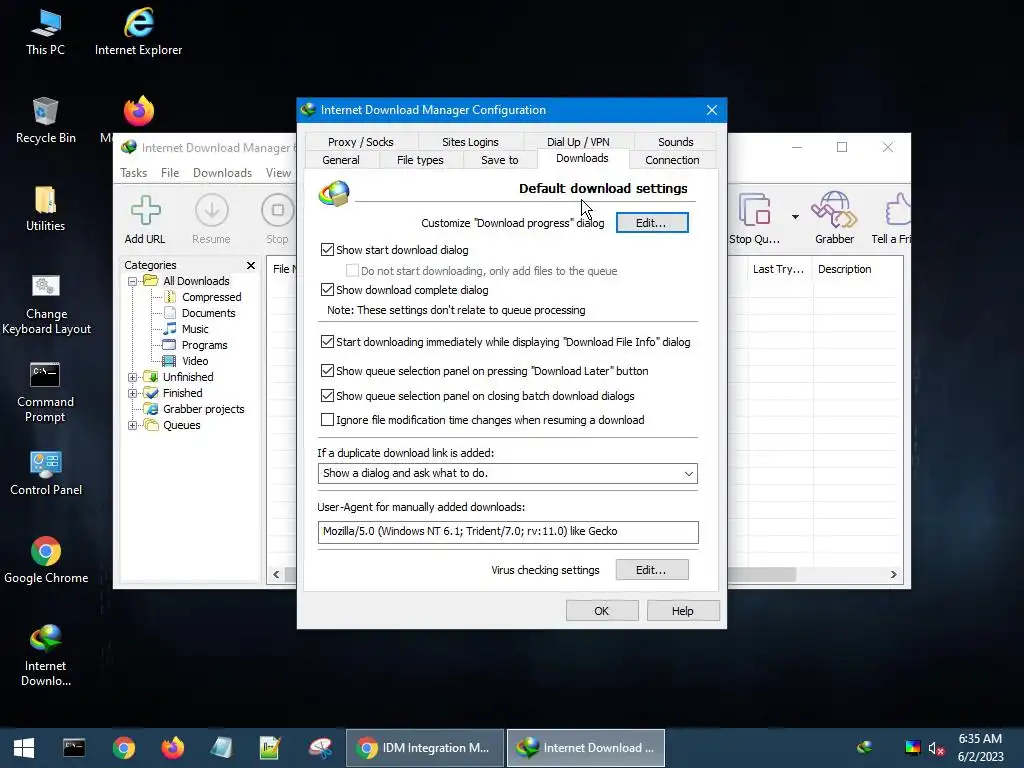Select Internet Explorer desktop icon
The width and height of the screenshot is (1024, 768).
pyautogui.click(x=138, y=33)
